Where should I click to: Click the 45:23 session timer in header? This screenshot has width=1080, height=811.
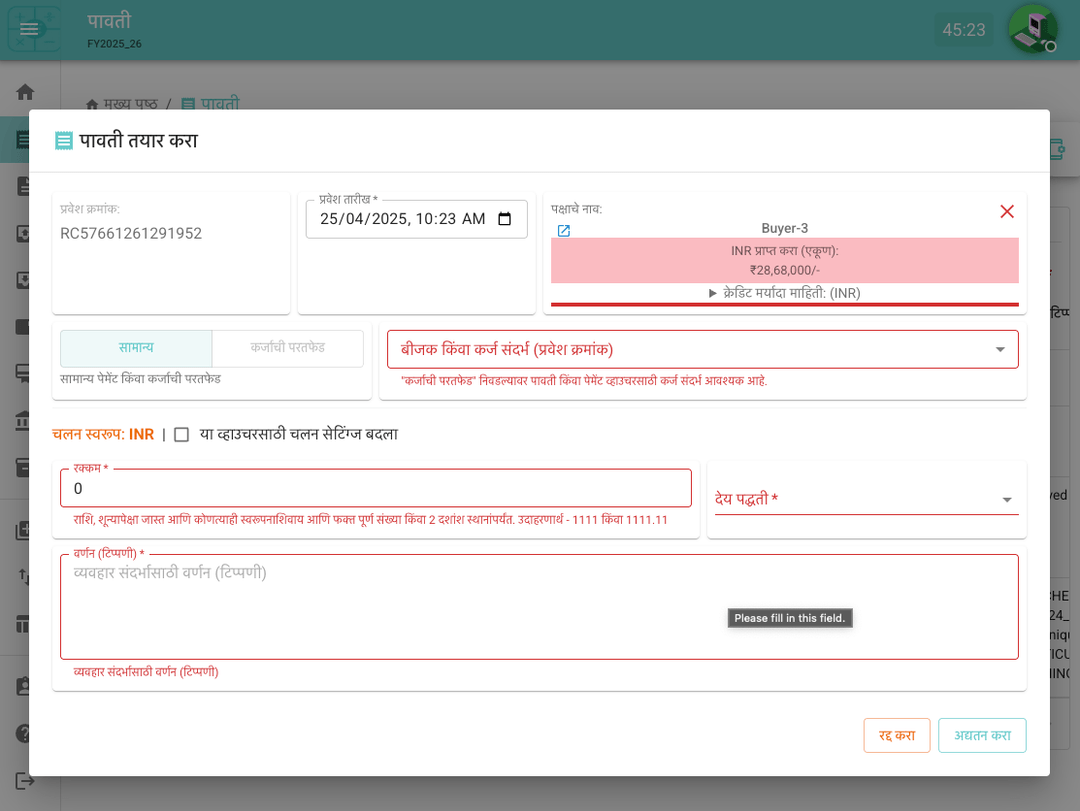(x=964, y=30)
